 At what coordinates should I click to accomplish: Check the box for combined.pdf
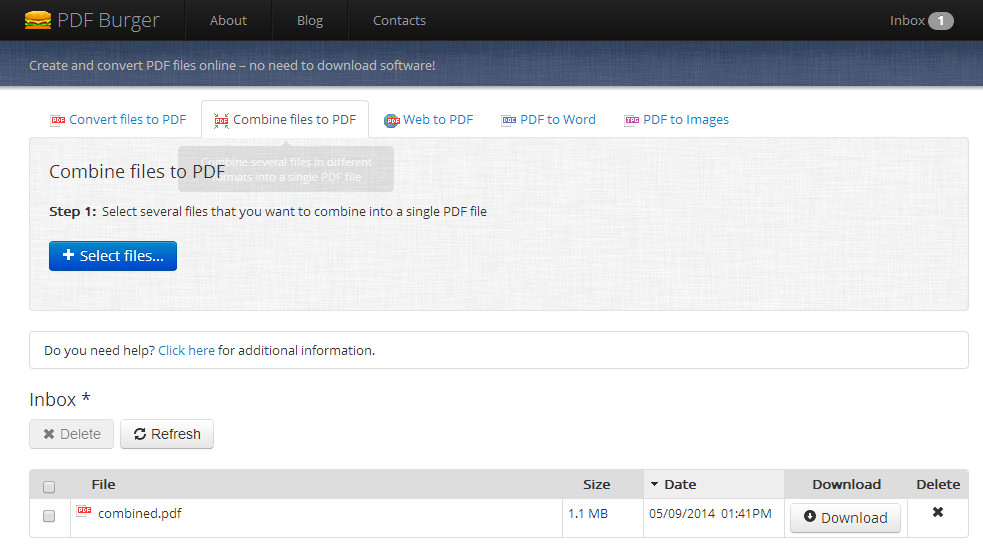[x=49, y=516]
